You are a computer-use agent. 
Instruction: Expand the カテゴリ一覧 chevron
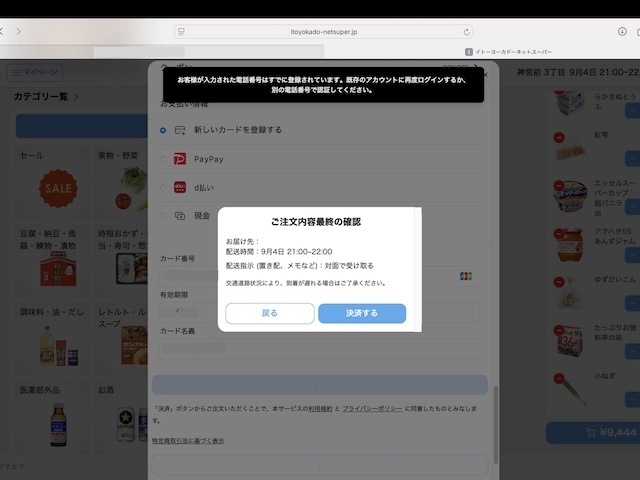(76, 97)
